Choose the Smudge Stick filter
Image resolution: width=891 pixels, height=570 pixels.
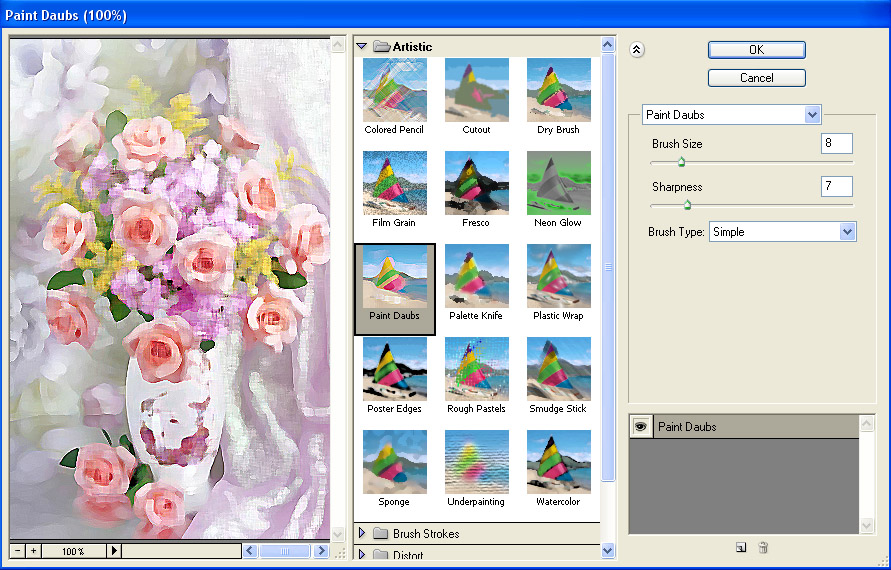[x=558, y=369]
